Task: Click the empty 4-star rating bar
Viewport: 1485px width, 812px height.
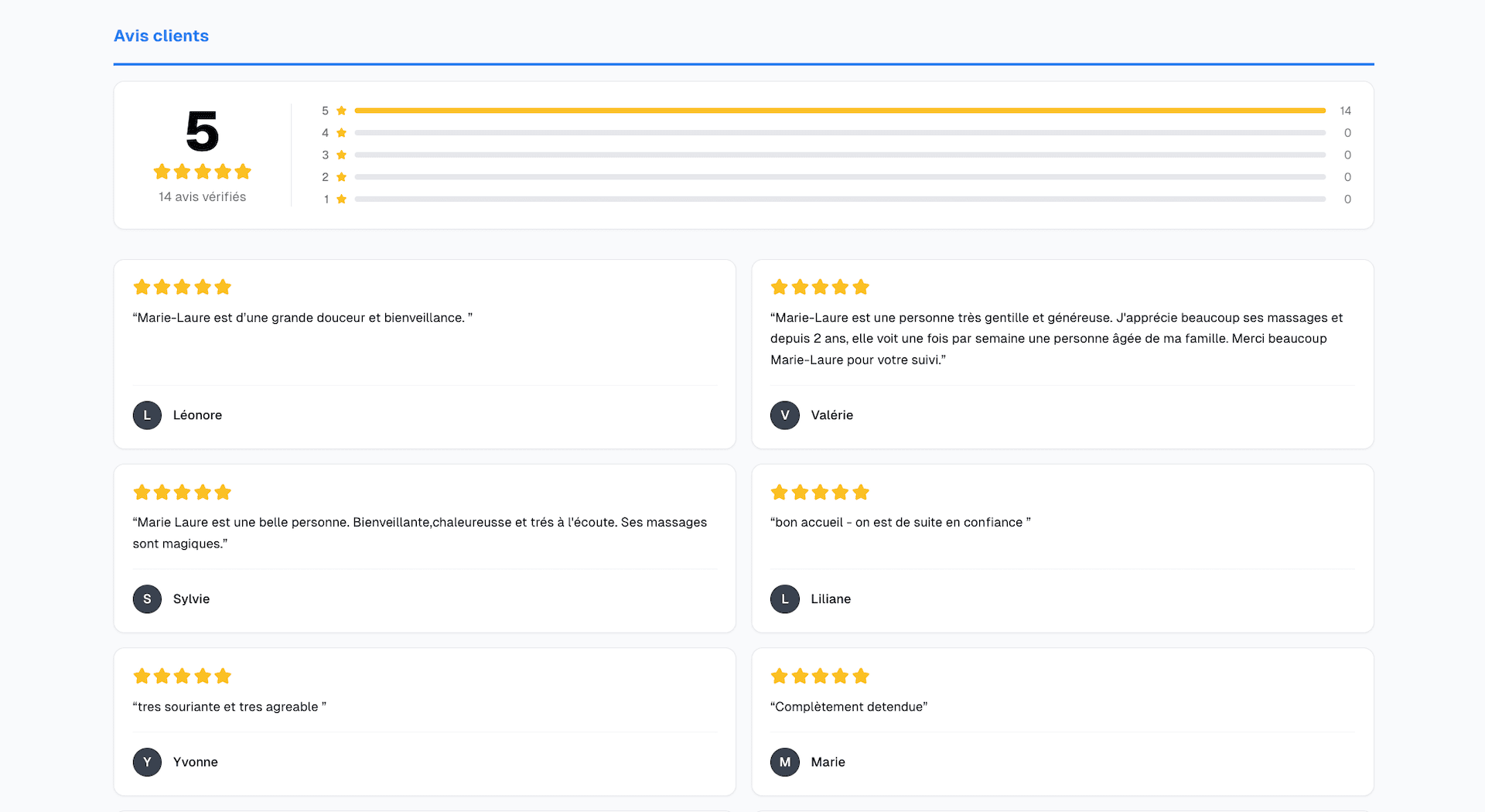Action: [840, 133]
